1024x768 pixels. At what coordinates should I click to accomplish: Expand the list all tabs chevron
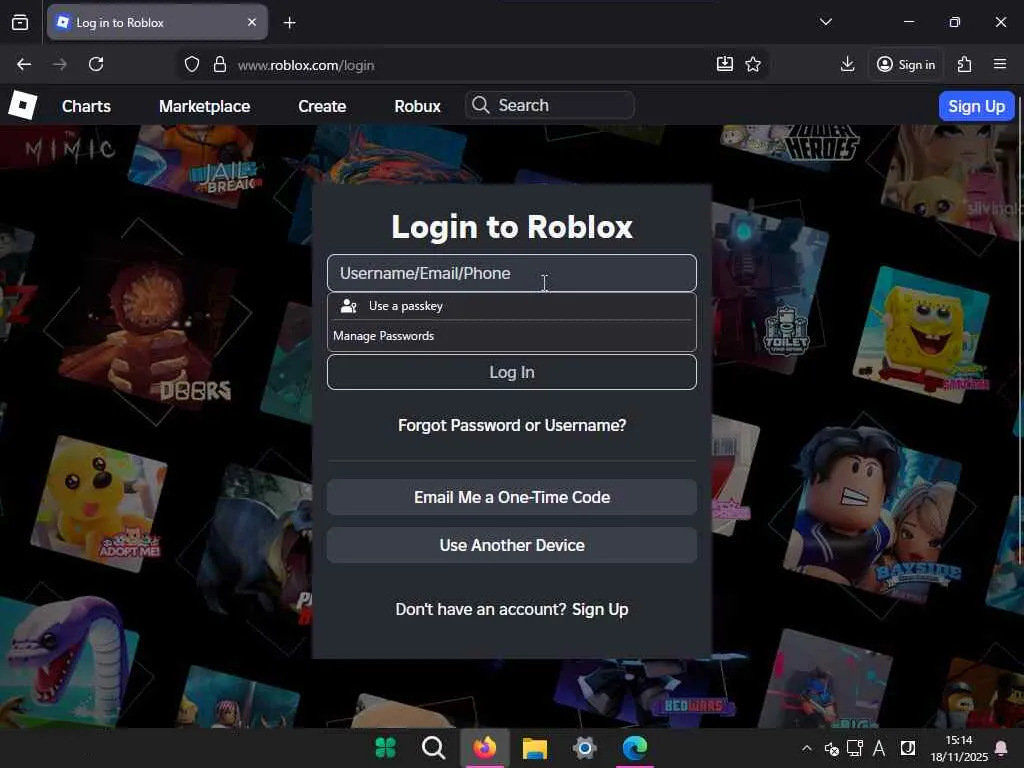(x=825, y=22)
